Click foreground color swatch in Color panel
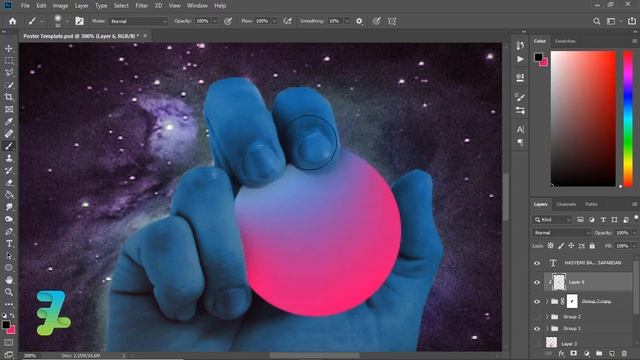 [538, 57]
